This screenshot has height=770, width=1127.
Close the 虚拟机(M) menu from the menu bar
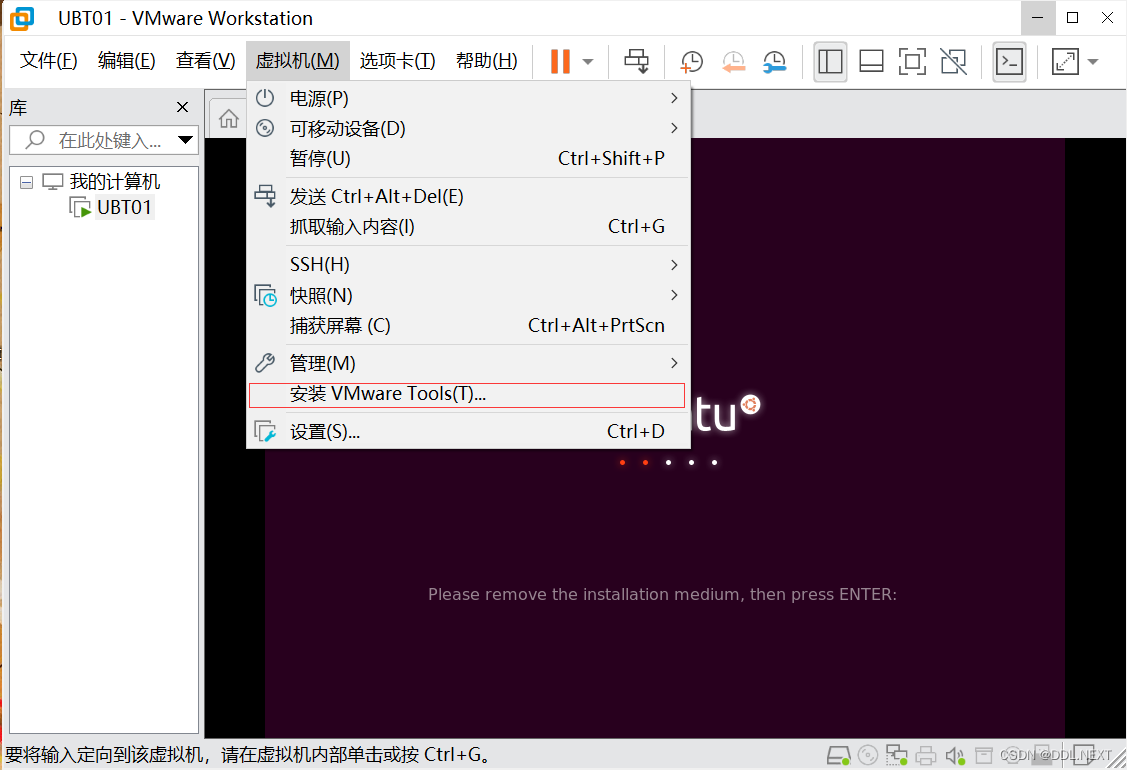tap(298, 60)
